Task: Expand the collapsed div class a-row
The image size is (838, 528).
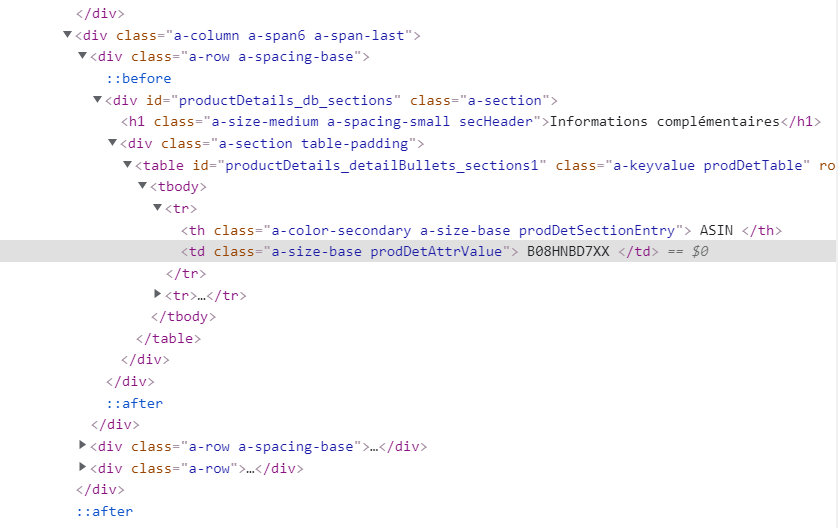Action: click(x=82, y=467)
